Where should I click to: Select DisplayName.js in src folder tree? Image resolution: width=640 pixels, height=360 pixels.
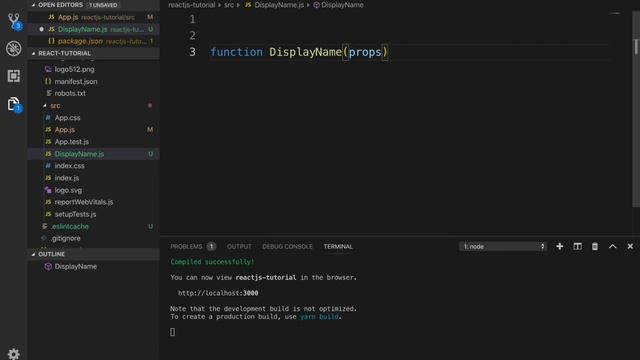[93, 154]
